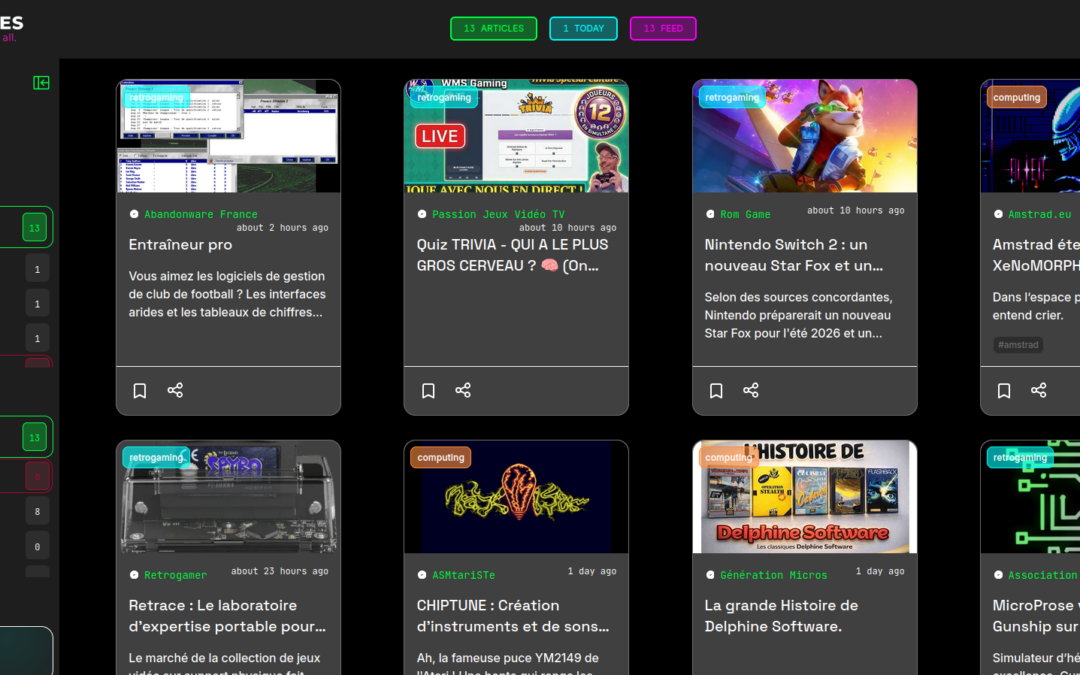Bookmark the "Quiz TRIVIA" article
The image size is (1080, 675).
pyautogui.click(x=428, y=390)
